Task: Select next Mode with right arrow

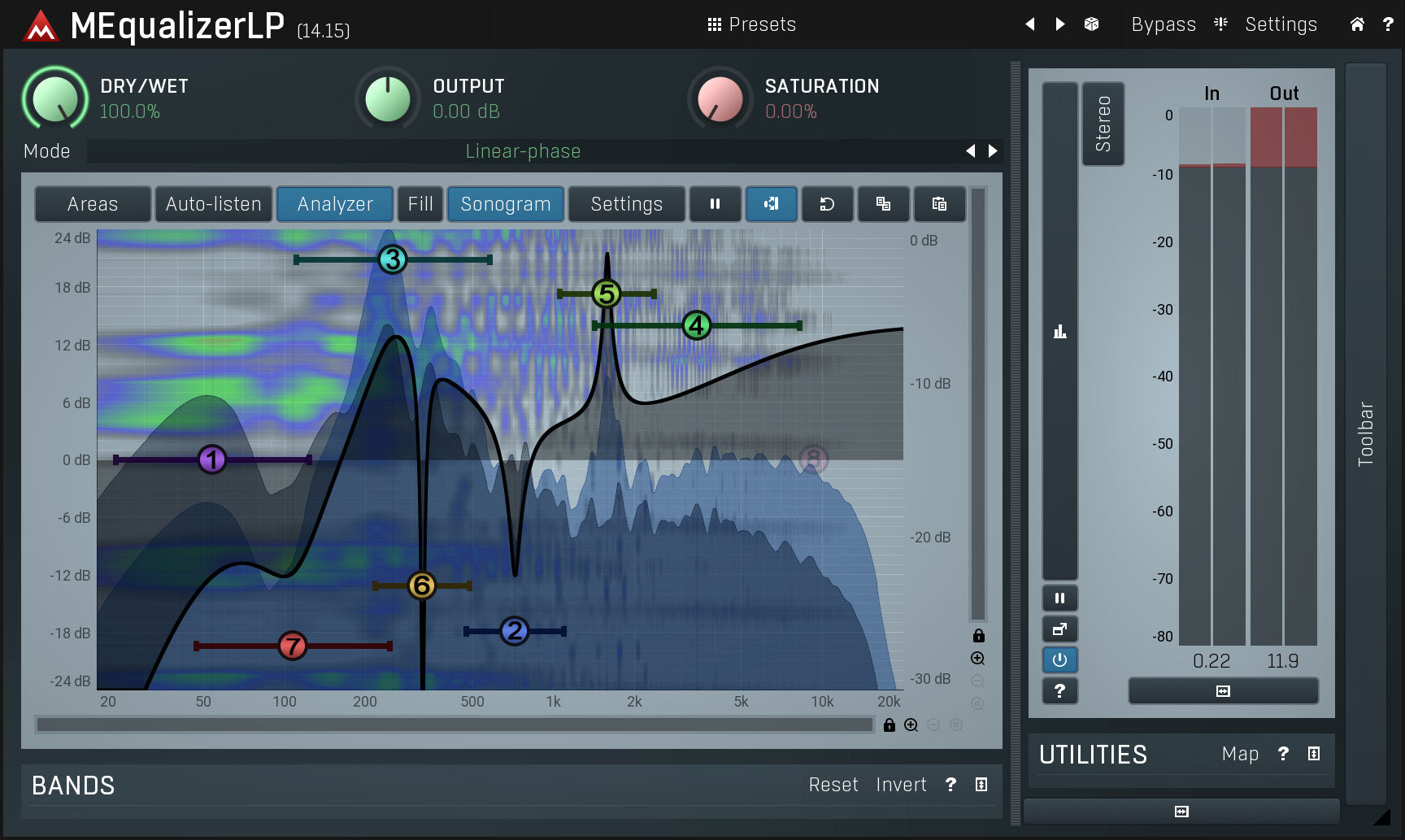Action: click(x=993, y=151)
